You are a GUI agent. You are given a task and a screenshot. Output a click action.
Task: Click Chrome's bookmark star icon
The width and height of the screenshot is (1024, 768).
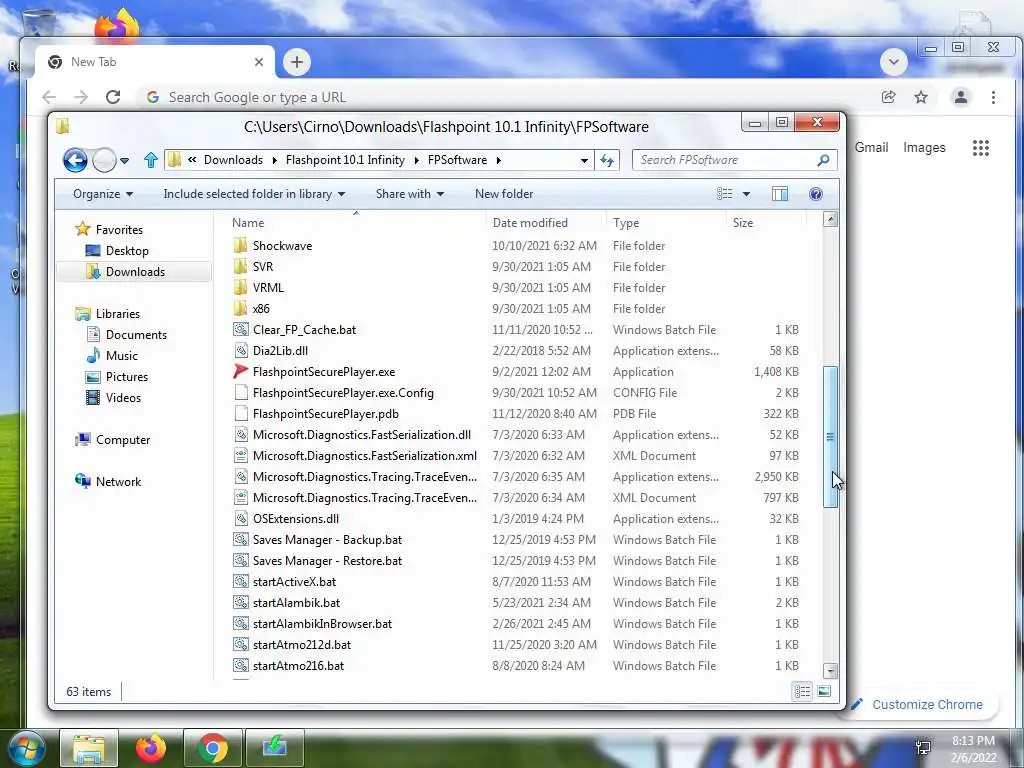coord(921,97)
